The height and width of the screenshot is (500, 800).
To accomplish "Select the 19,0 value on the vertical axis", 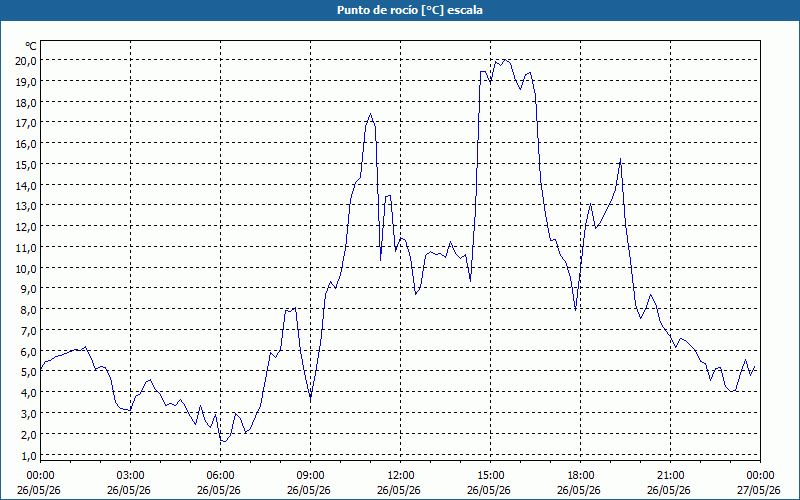I will [26, 82].
